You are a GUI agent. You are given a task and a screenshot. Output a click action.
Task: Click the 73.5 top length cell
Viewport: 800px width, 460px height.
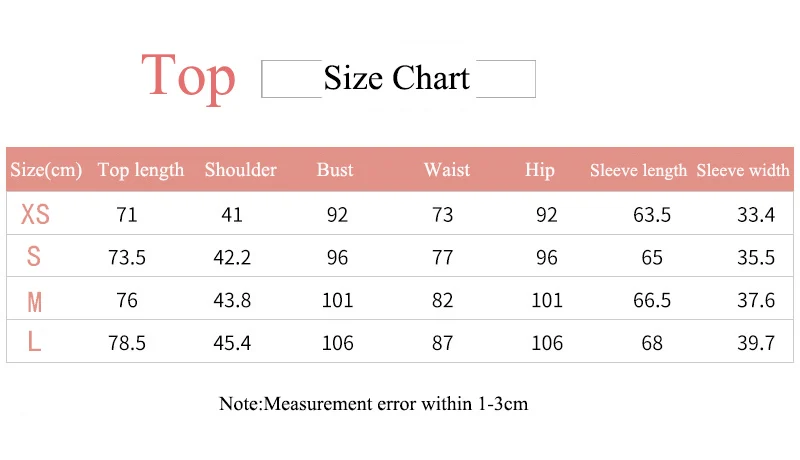pos(127,258)
